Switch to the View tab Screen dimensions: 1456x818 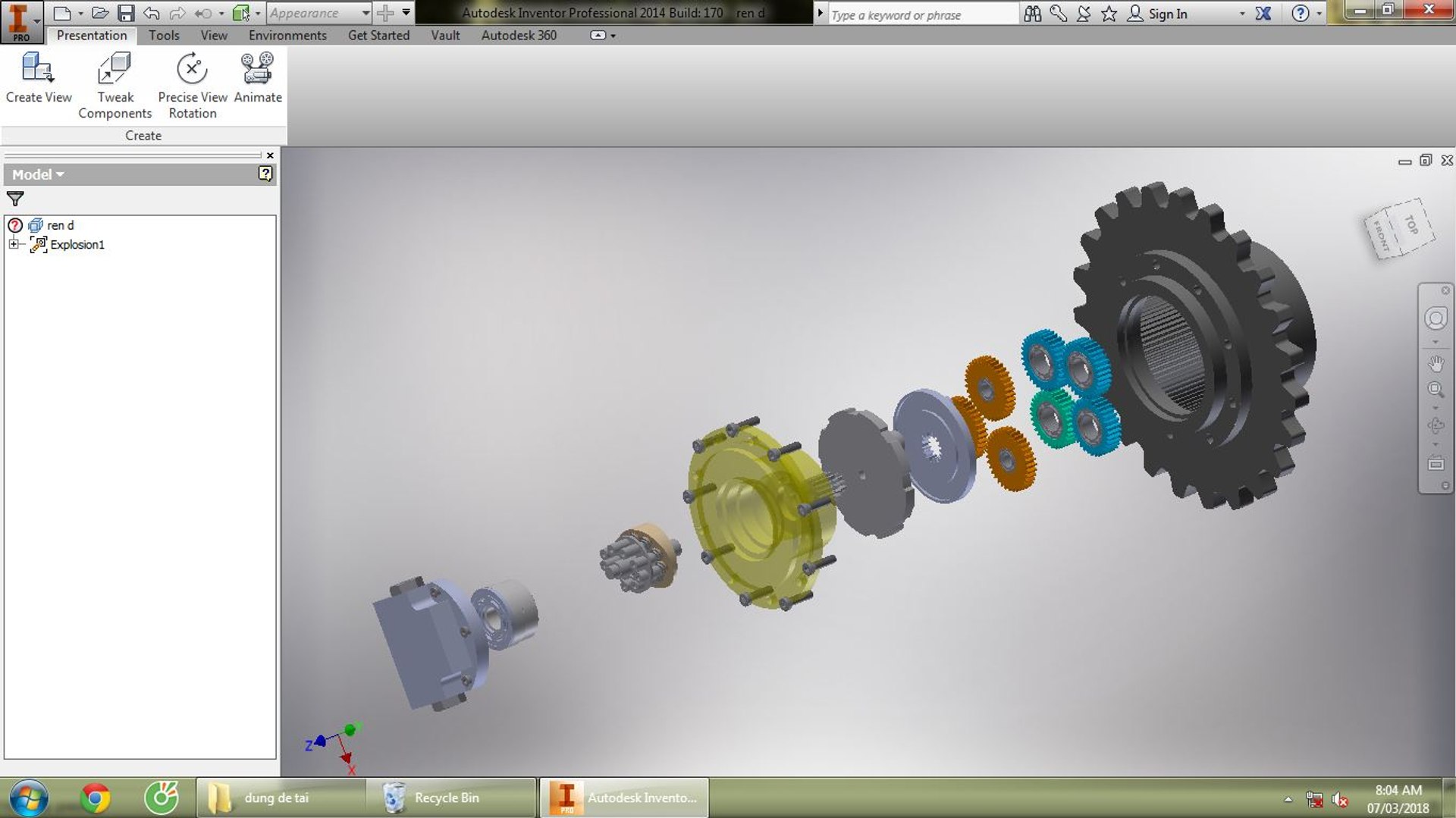pyautogui.click(x=214, y=35)
